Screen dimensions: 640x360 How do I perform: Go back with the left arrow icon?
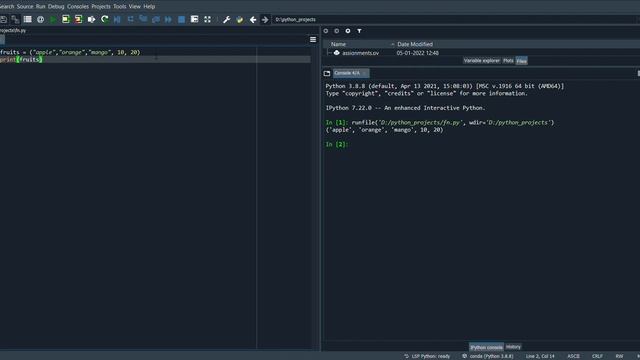tap(253, 19)
